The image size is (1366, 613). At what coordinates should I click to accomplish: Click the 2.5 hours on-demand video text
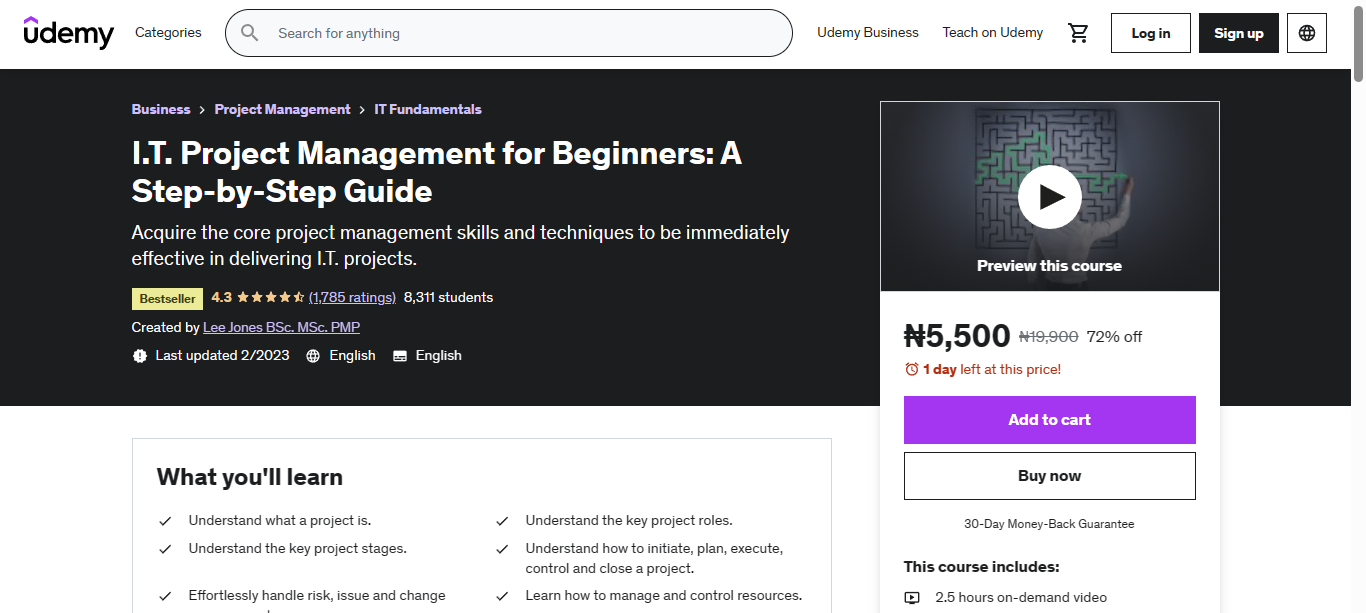click(x=1021, y=598)
